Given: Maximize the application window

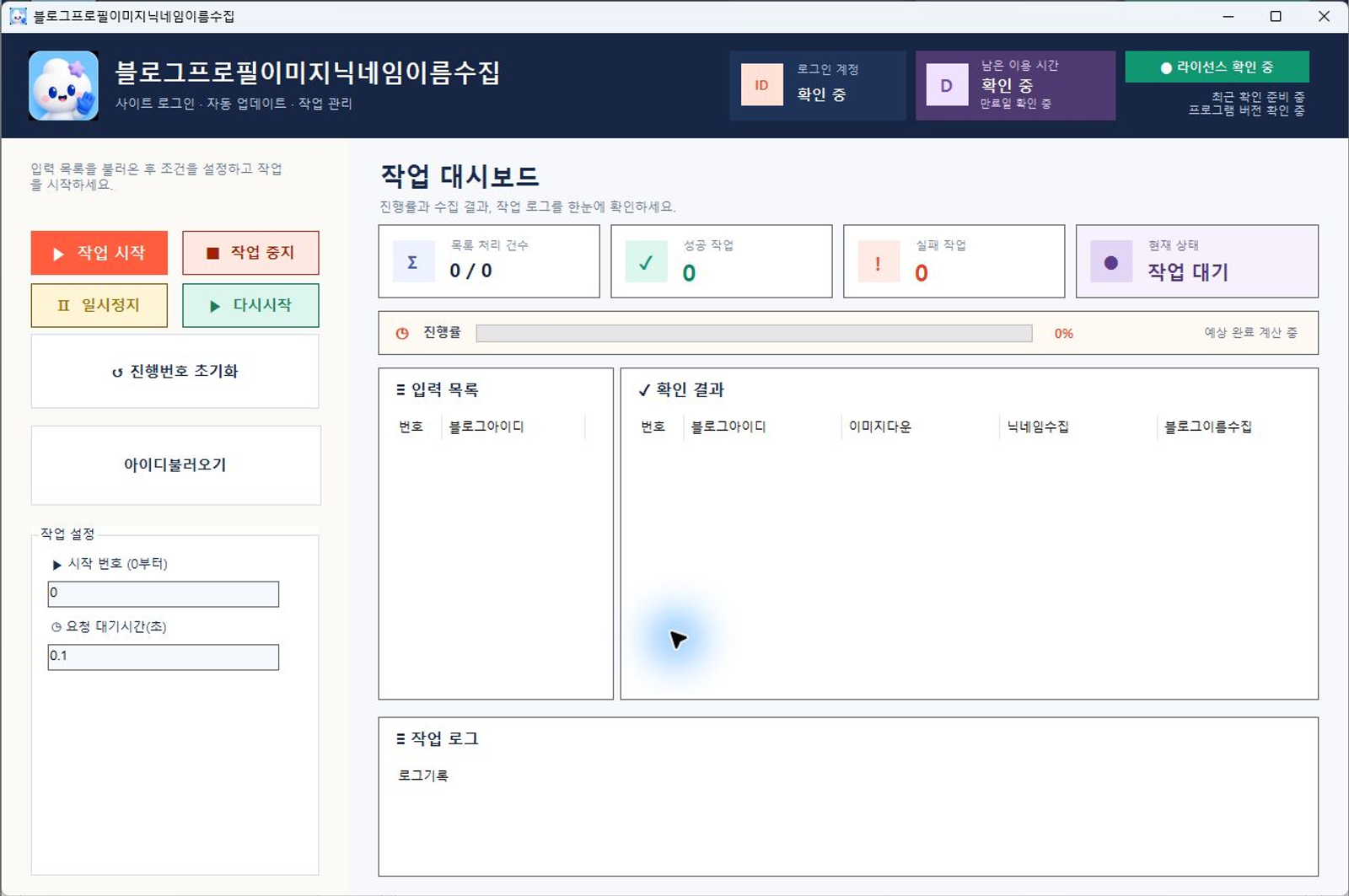Looking at the screenshot, I should pos(1276,16).
